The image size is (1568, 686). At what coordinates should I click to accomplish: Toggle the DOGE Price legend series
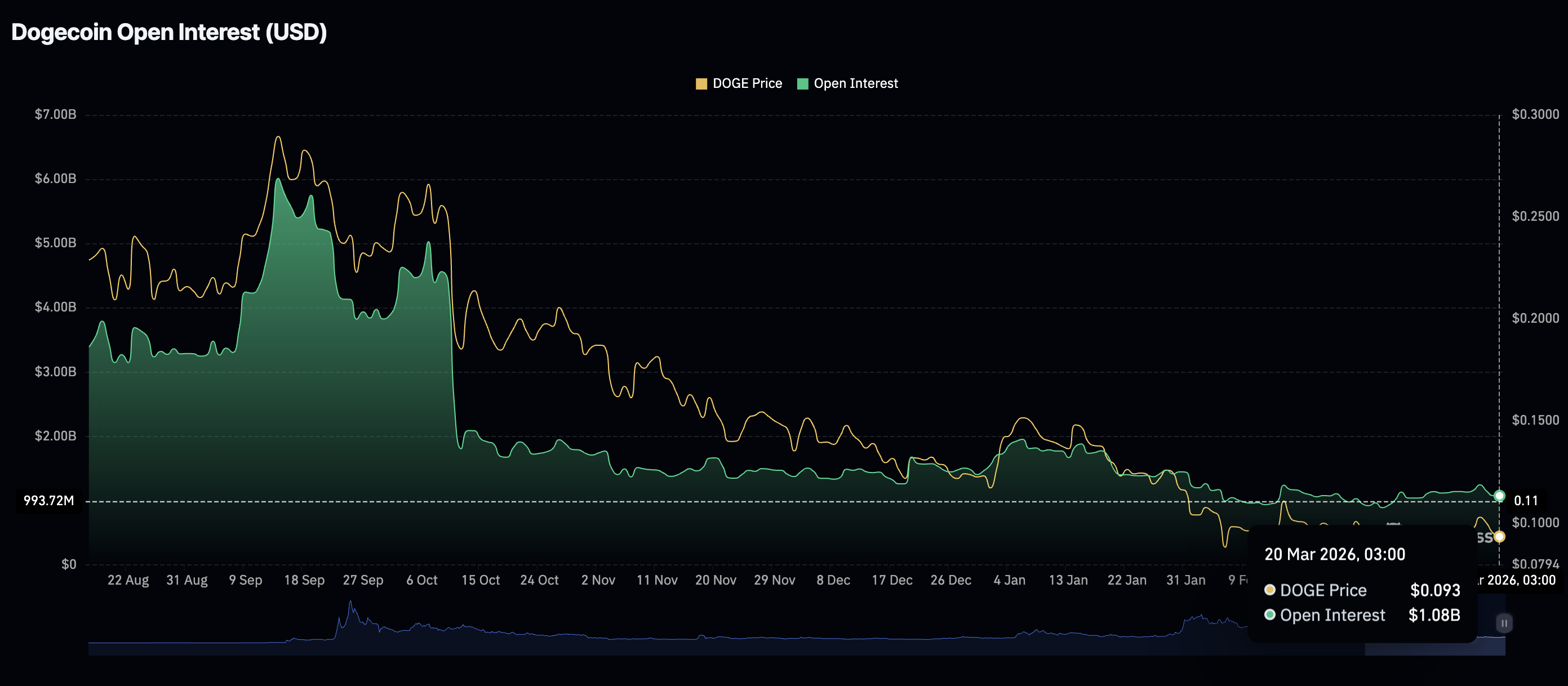point(747,83)
